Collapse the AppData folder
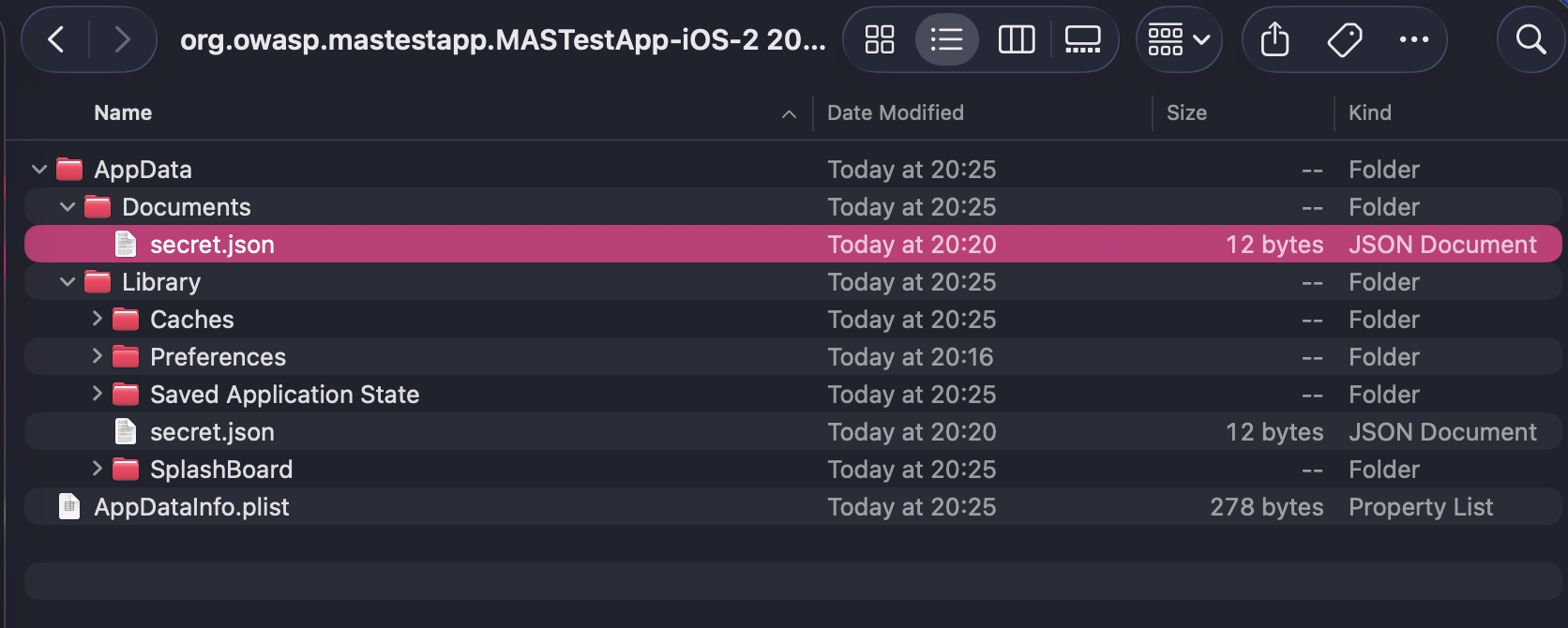 point(39,170)
